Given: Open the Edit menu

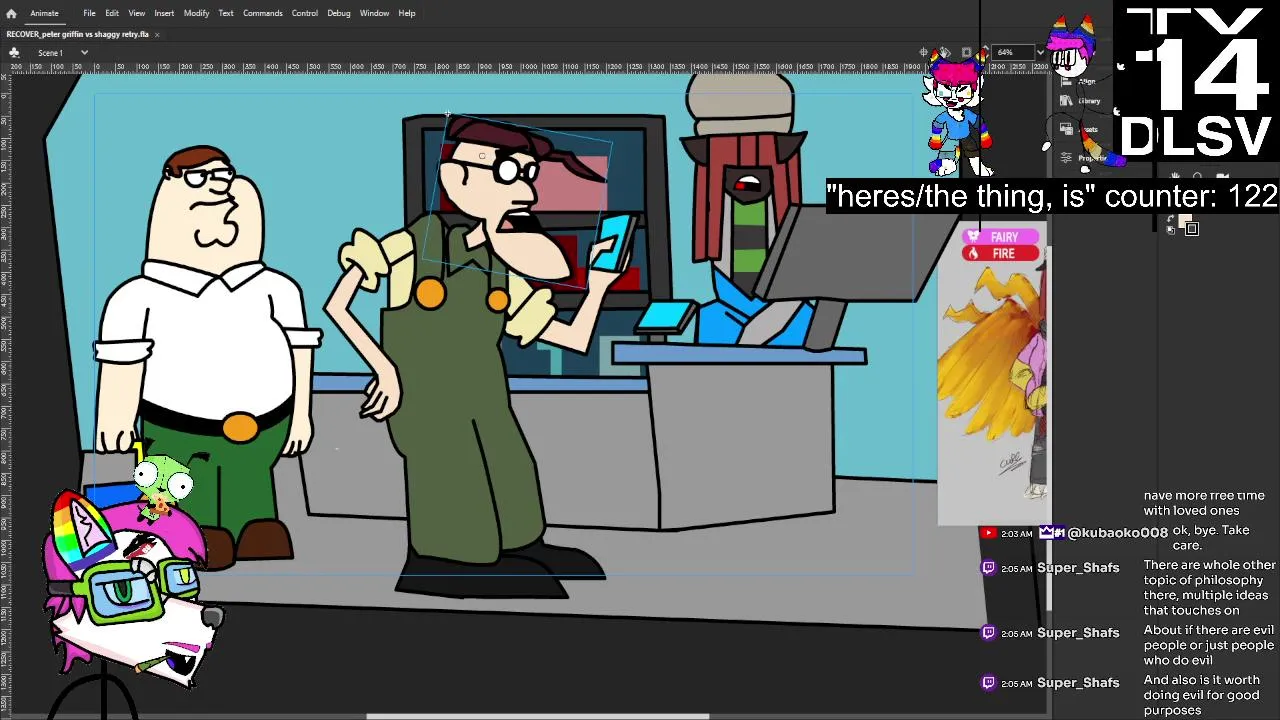Looking at the screenshot, I should pyautogui.click(x=112, y=13).
